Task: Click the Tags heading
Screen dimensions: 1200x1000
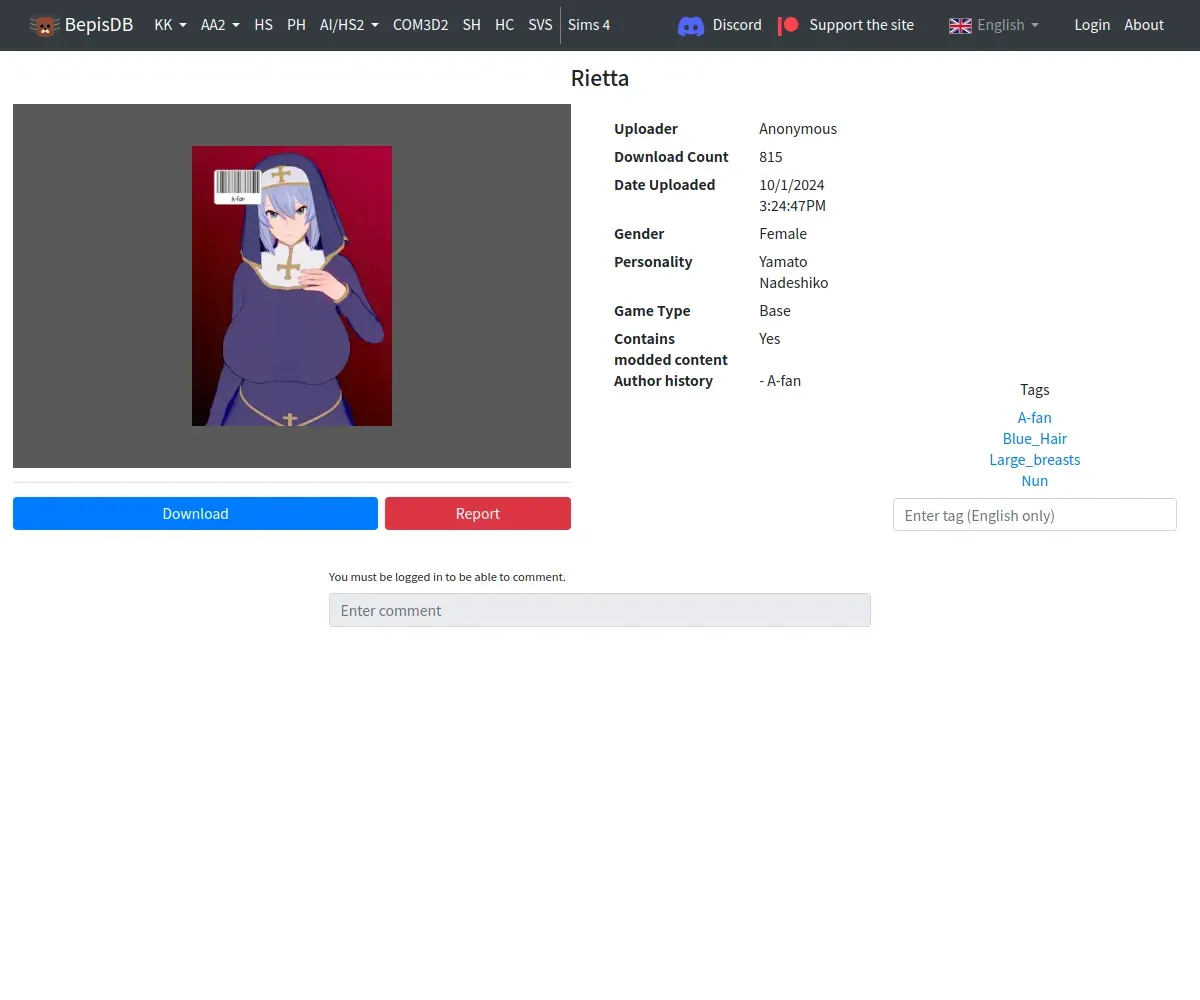Action: tap(1035, 390)
